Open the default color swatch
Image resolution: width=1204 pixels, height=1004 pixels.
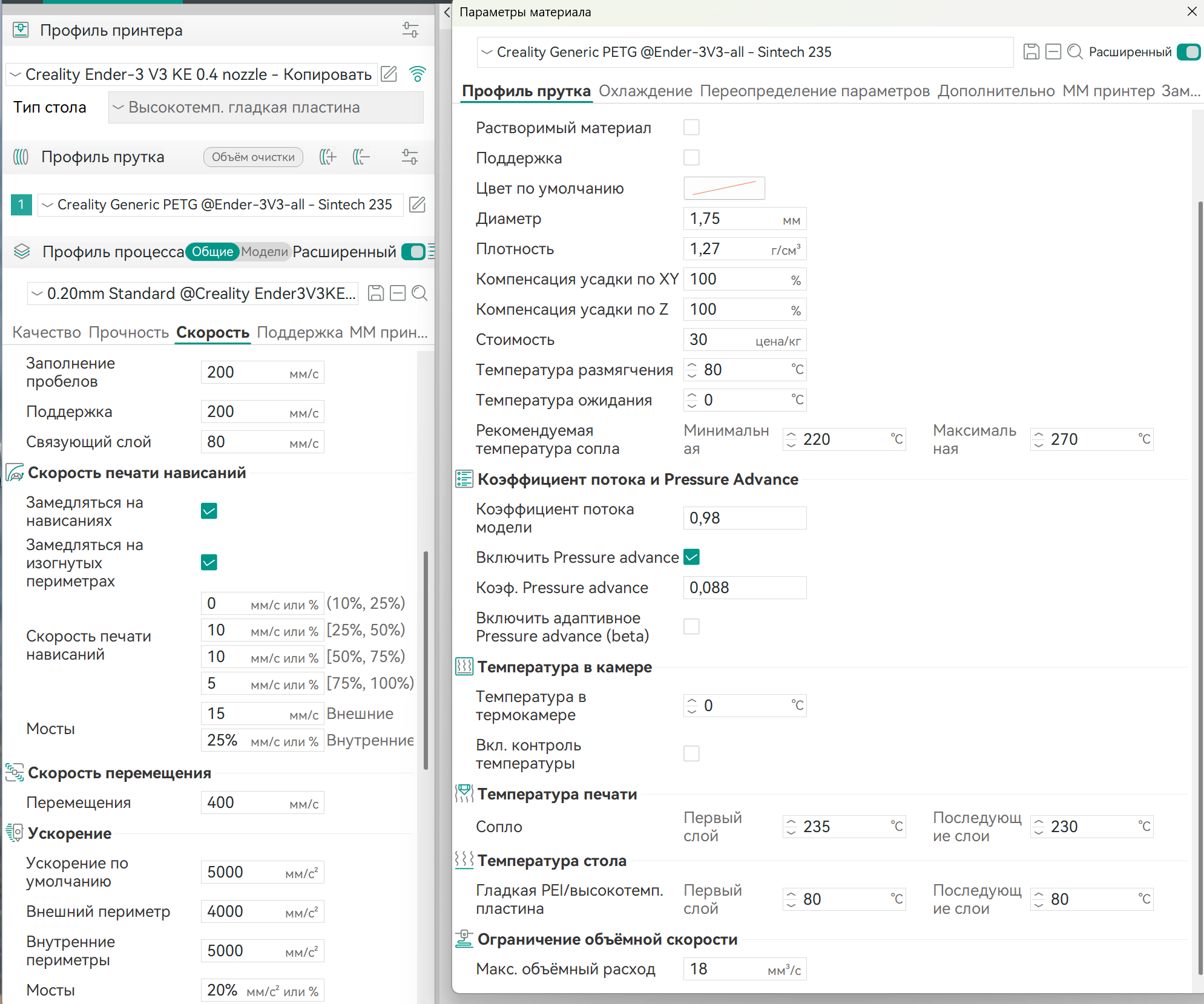[x=724, y=188]
